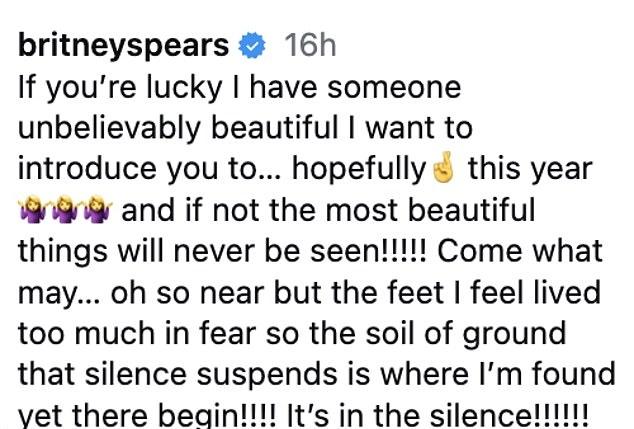Click the blue verified badge
This screenshot has width=634, height=429.
coord(252,45)
